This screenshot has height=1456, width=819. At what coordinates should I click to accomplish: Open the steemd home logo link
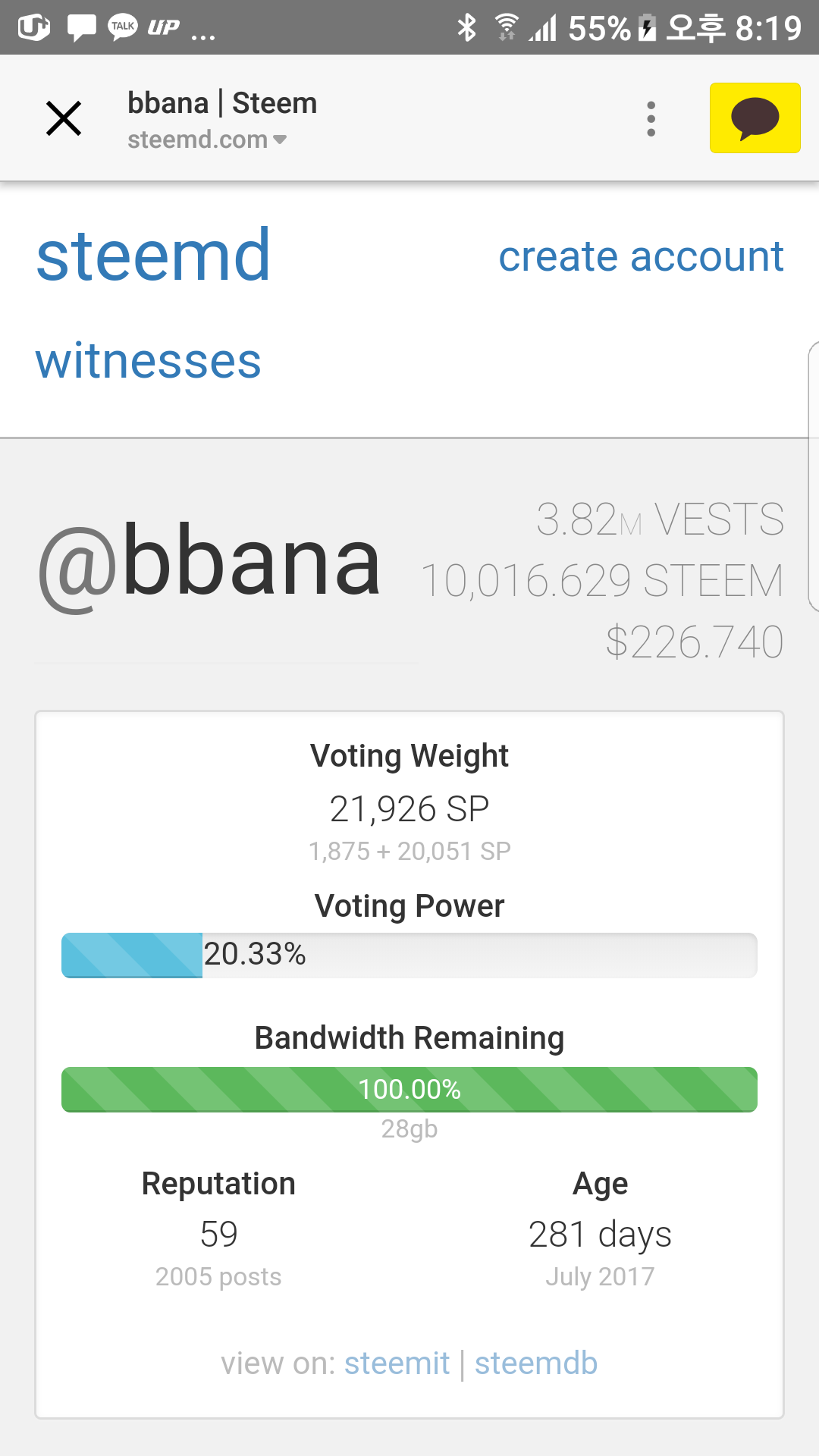pos(153,256)
